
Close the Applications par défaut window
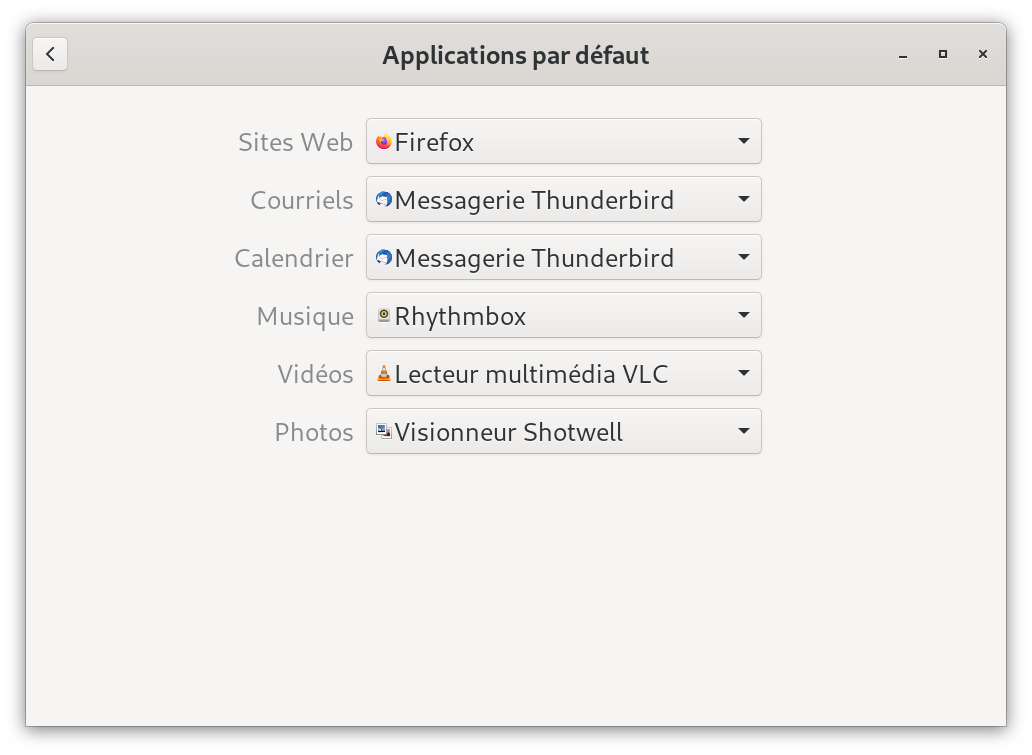pyautogui.click(x=982, y=54)
